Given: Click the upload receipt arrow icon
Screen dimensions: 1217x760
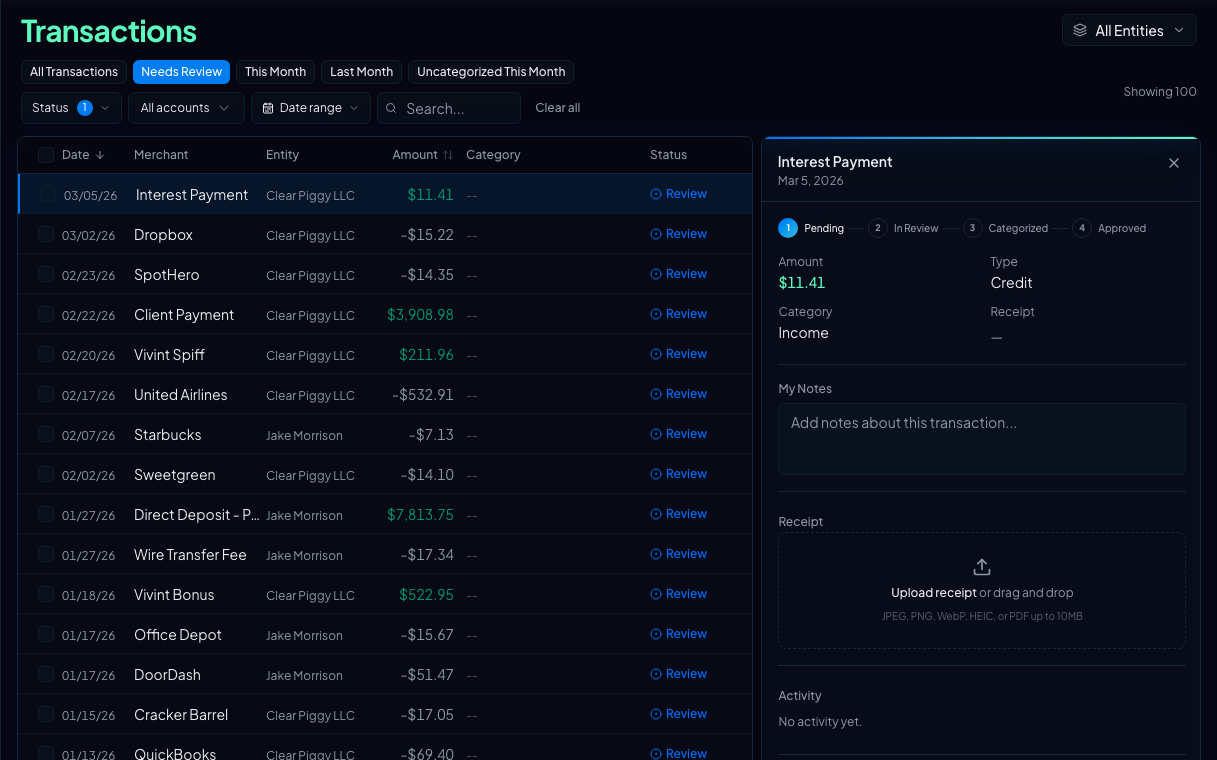Looking at the screenshot, I should click(x=982, y=567).
